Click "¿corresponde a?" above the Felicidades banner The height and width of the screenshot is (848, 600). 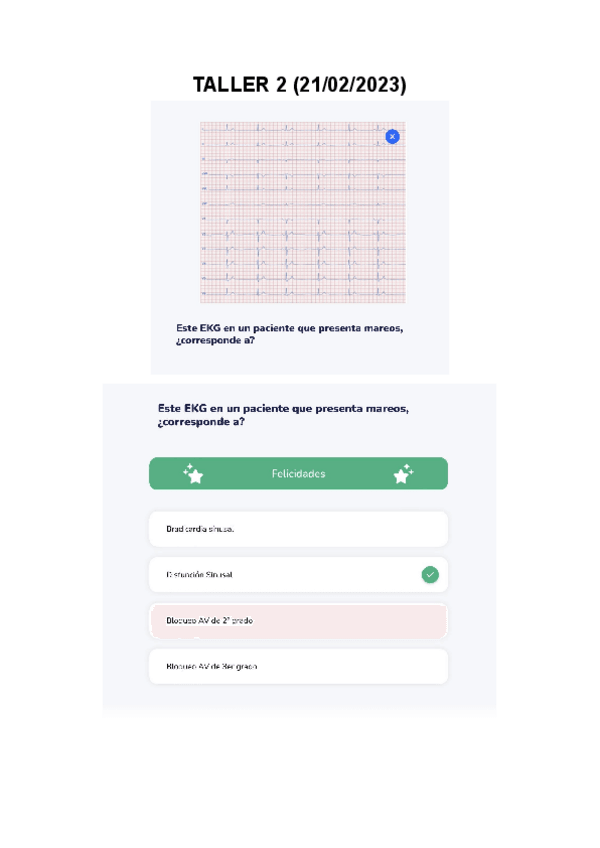click(201, 422)
